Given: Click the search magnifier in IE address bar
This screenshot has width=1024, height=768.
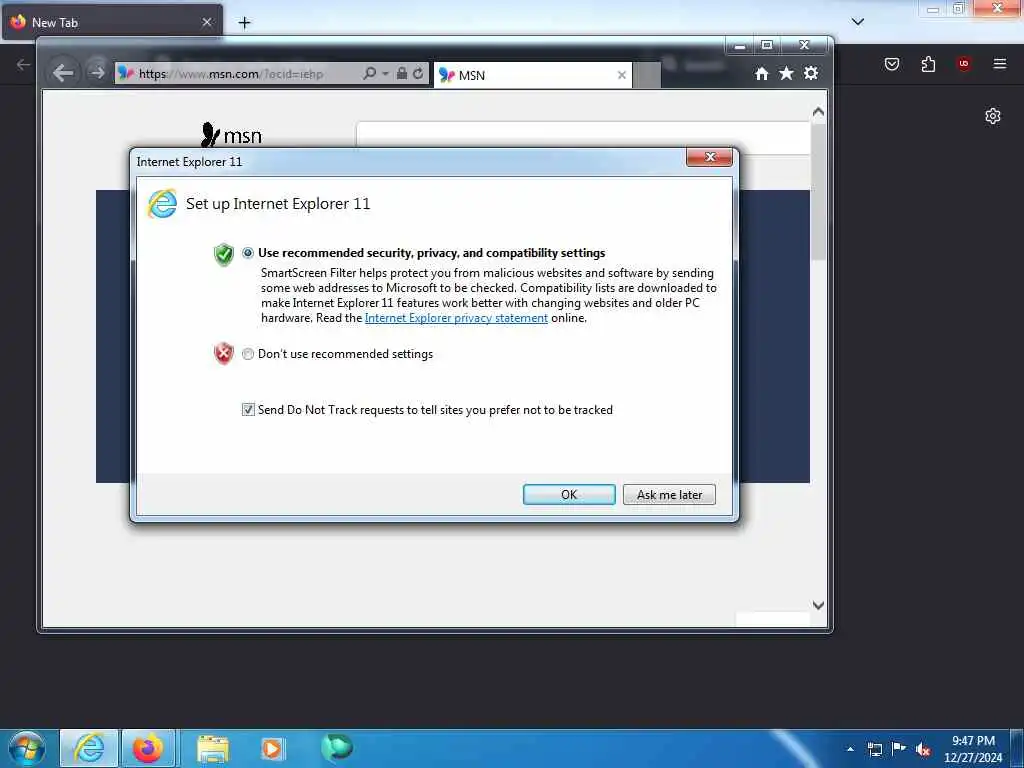Looking at the screenshot, I should coord(369,73).
